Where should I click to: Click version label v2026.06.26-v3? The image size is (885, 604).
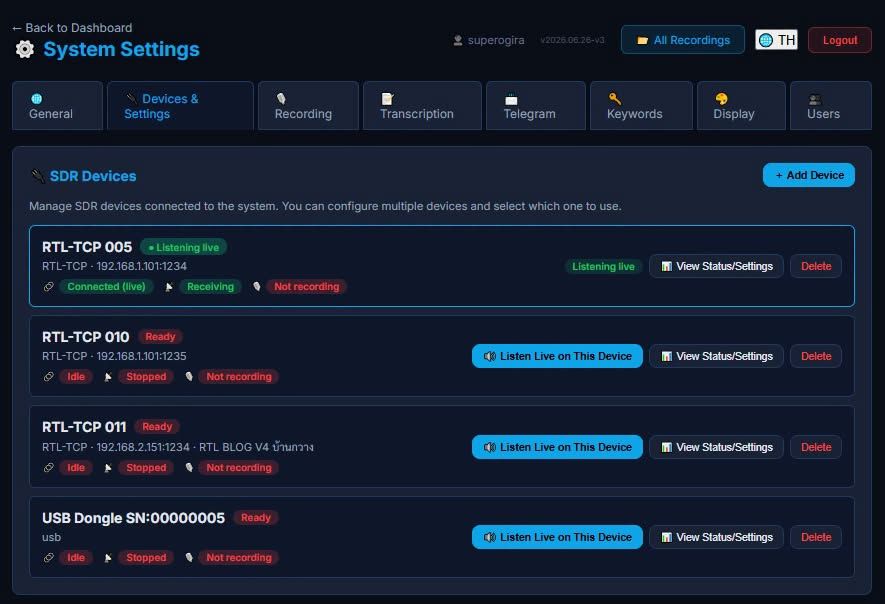tap(572, 40)
